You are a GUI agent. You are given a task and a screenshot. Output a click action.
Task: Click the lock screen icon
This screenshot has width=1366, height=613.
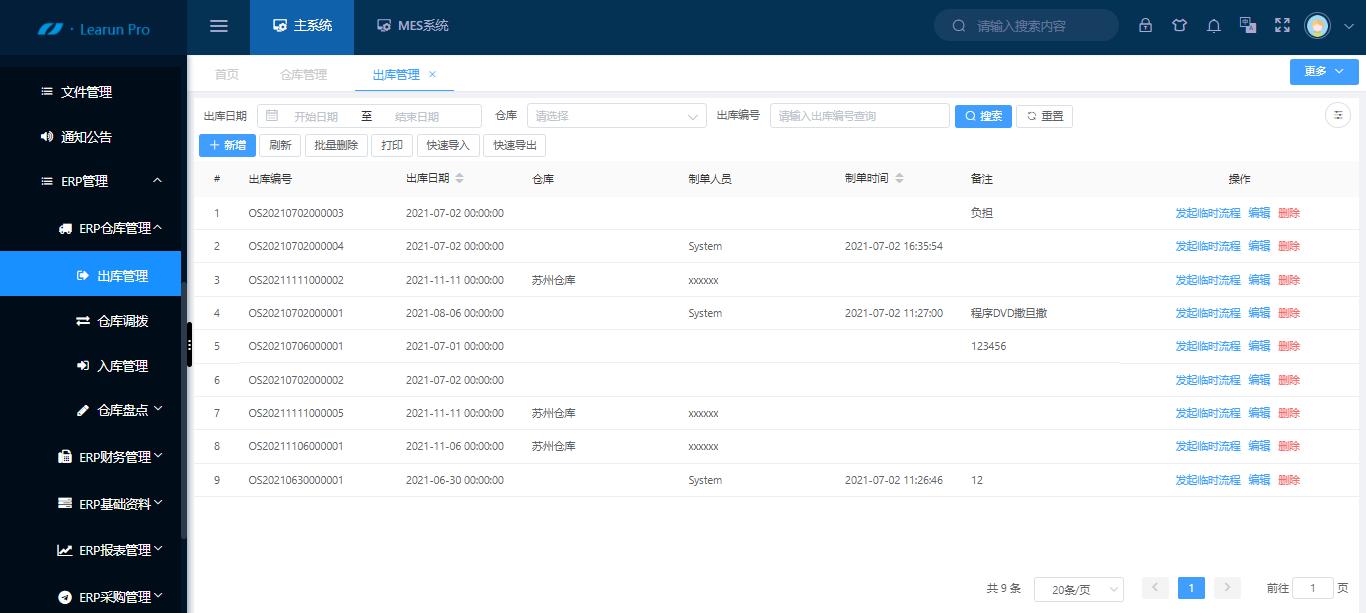pyautogui.click(x=1145, y=25)
